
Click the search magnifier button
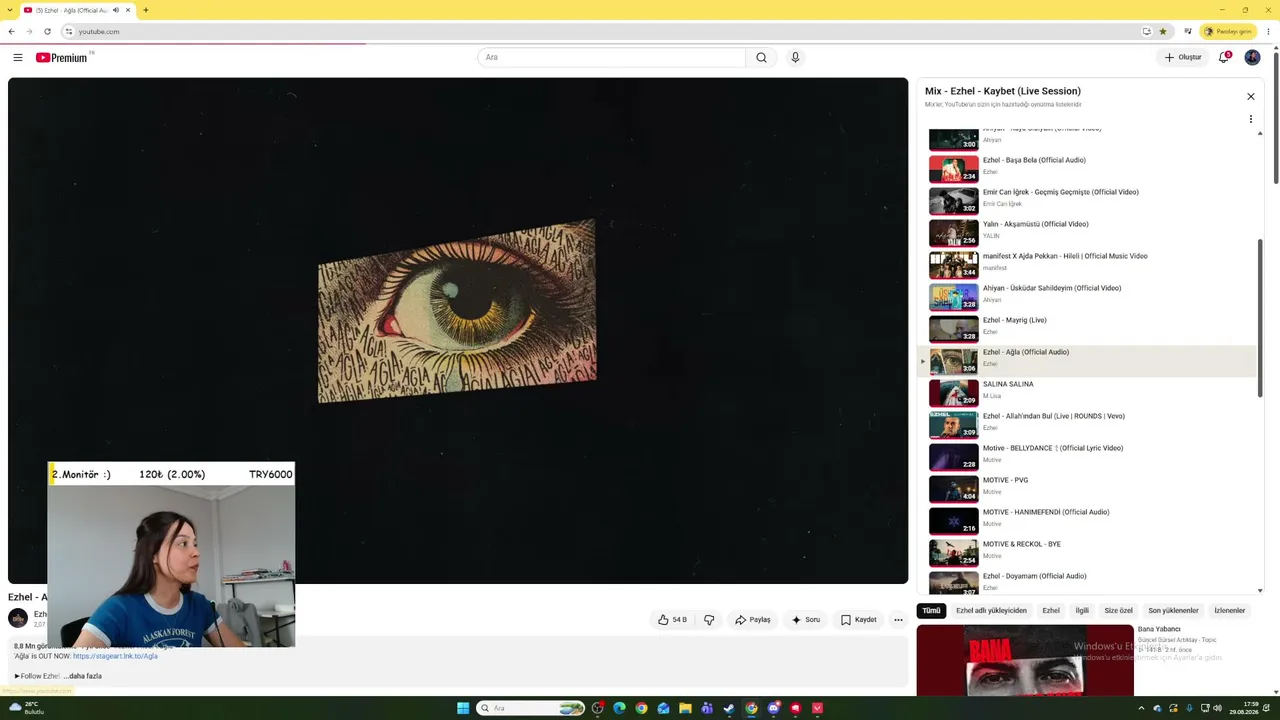(x=761, y=58)
